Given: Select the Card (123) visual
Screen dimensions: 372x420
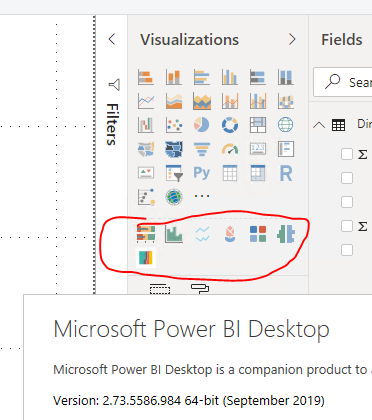Looking at the screenshot, I should pos(258,149).
